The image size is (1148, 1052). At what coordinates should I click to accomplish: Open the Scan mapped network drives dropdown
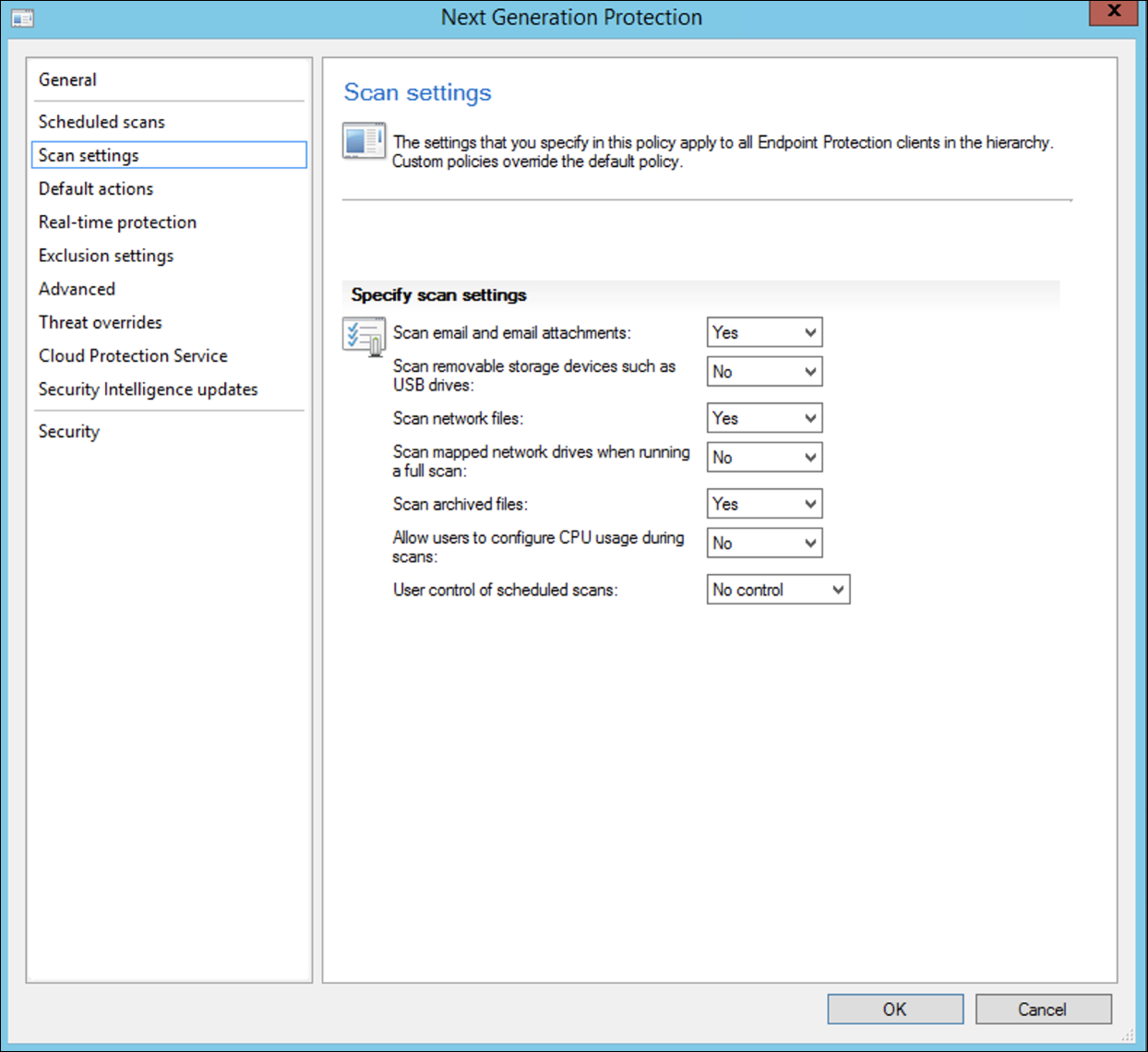tap(764, 458)
